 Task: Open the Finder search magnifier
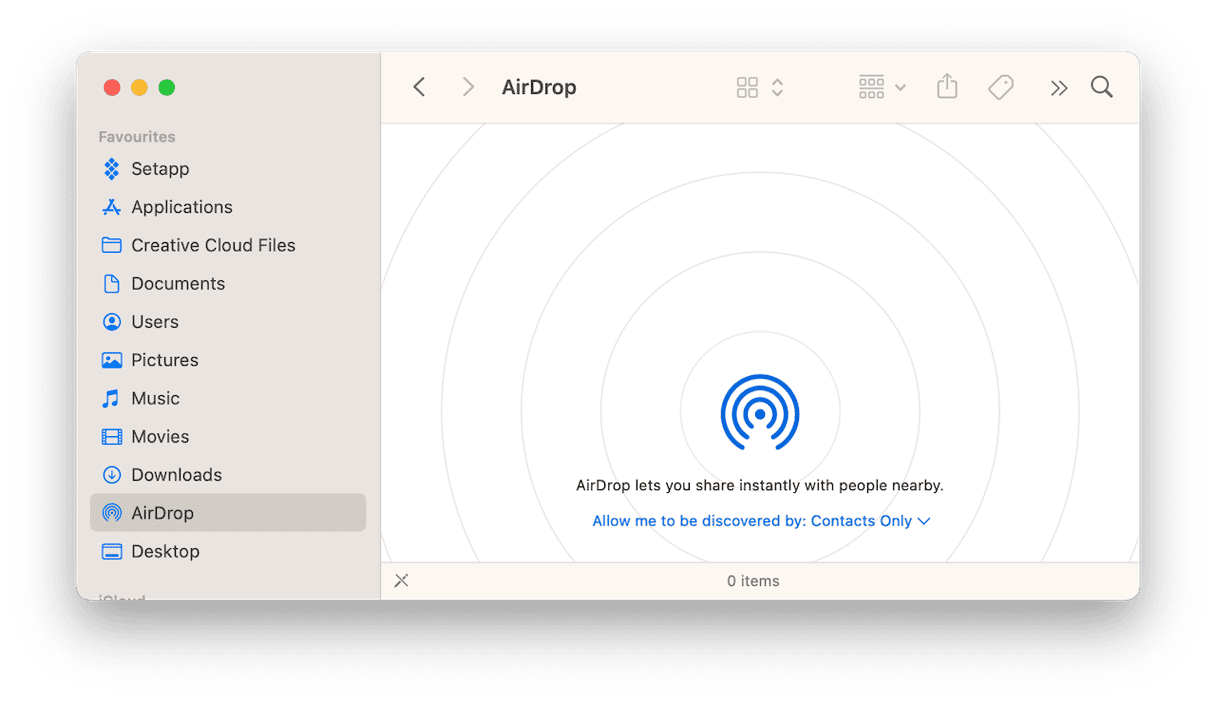pyautogui.click(x=1102, y=87)
